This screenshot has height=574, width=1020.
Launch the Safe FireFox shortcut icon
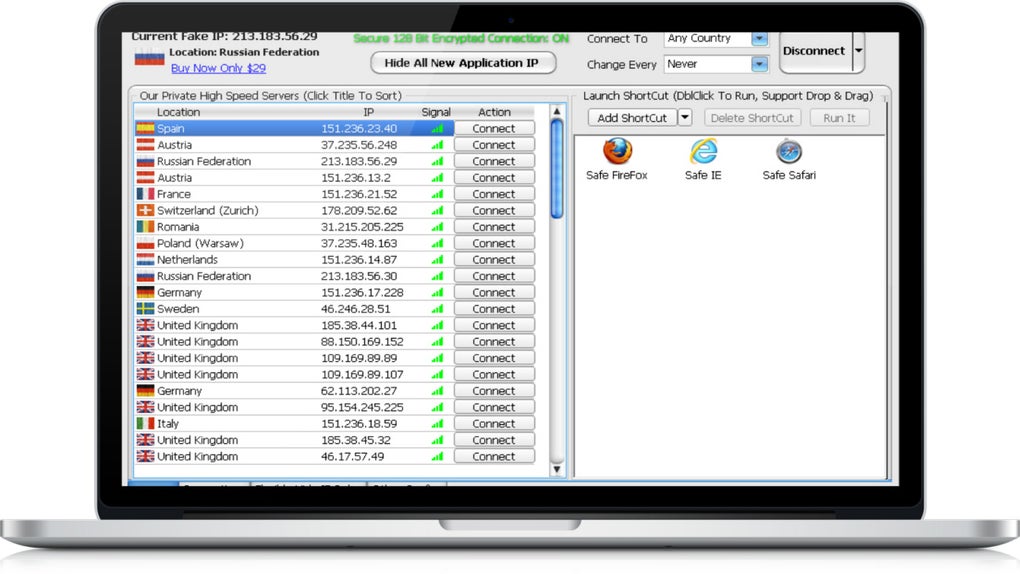point(617,152)
